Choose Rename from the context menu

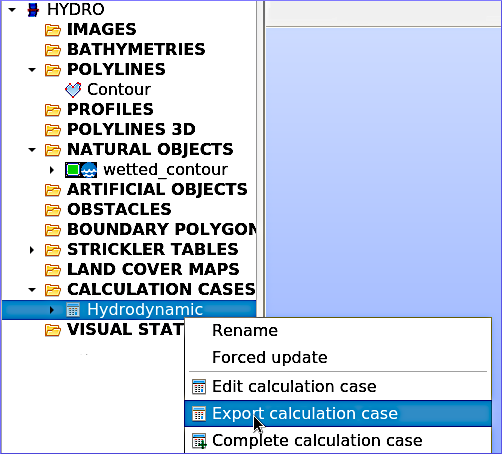[338, 330]
